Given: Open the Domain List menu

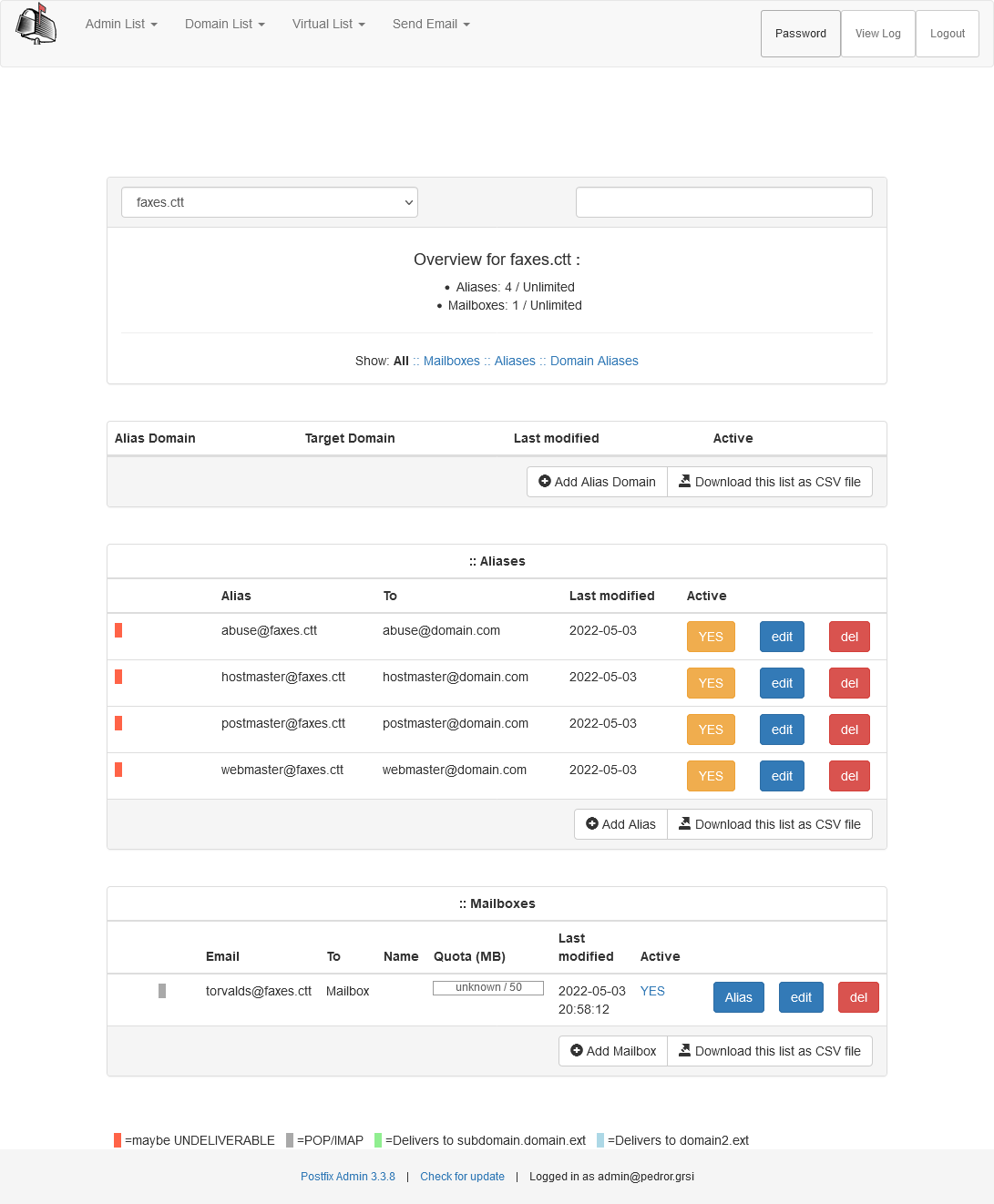Looking at the screenshot, I should pyautogui.click(x=224, y=24).
